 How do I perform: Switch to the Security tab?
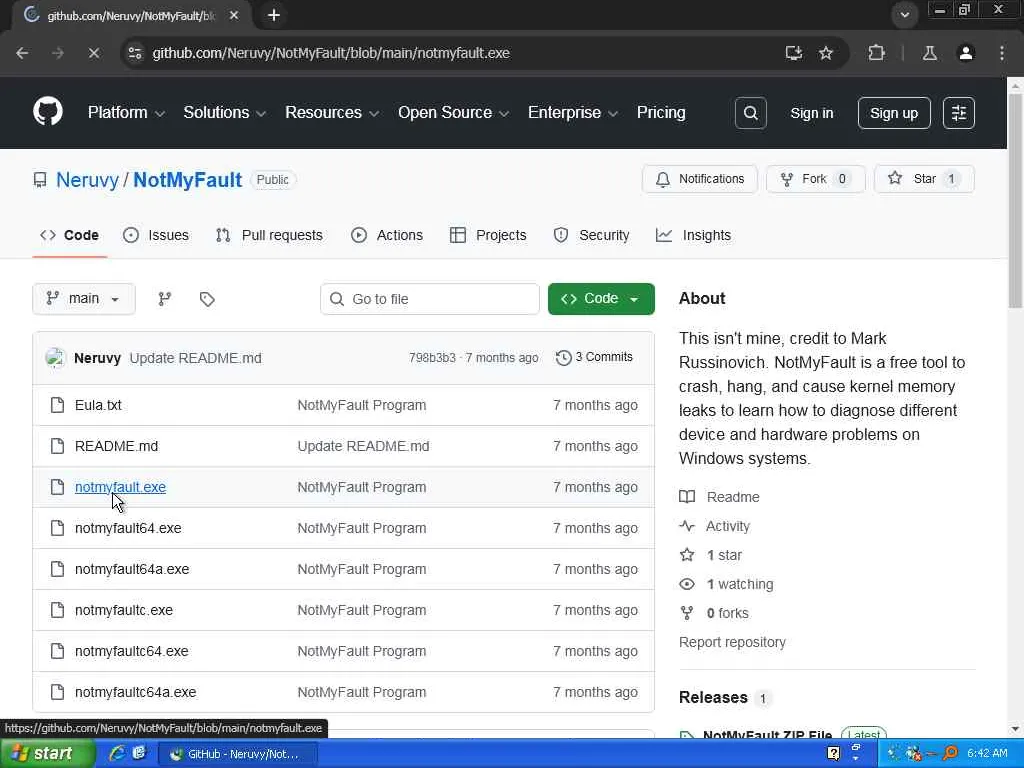[x=592, y=235]
